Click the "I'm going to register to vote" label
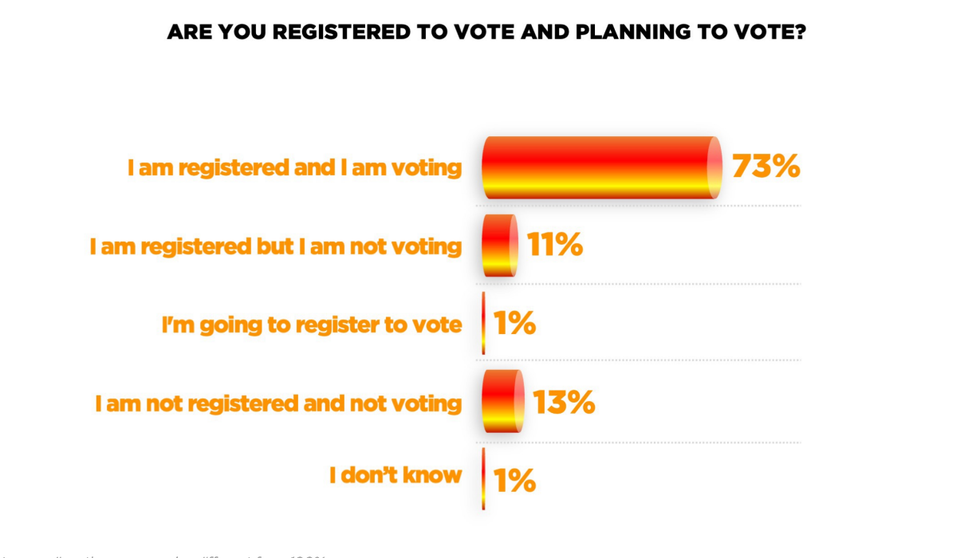Screen dimensions: 980x558 point(311,324)
